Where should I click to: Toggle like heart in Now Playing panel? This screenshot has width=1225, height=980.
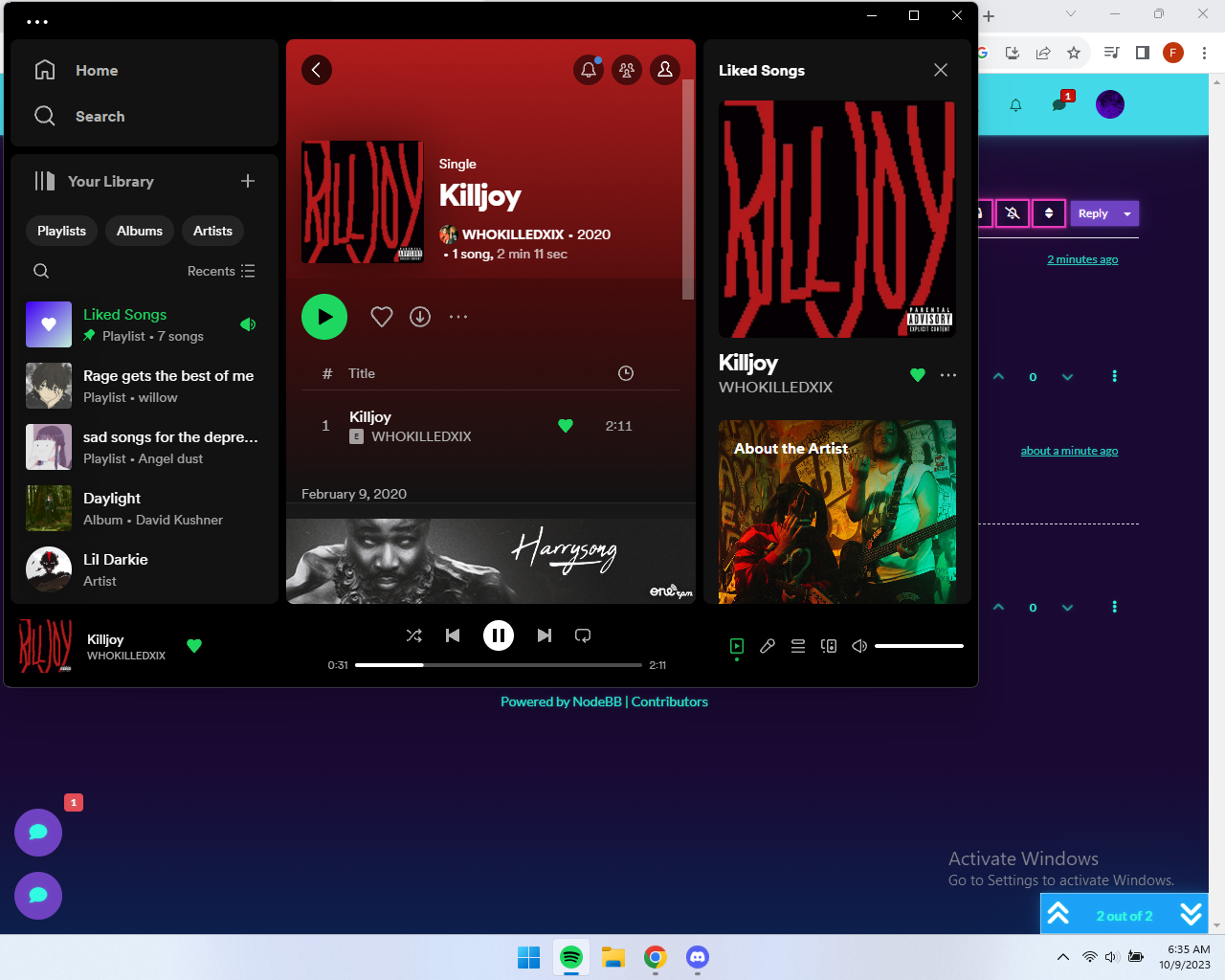[918, 375]
